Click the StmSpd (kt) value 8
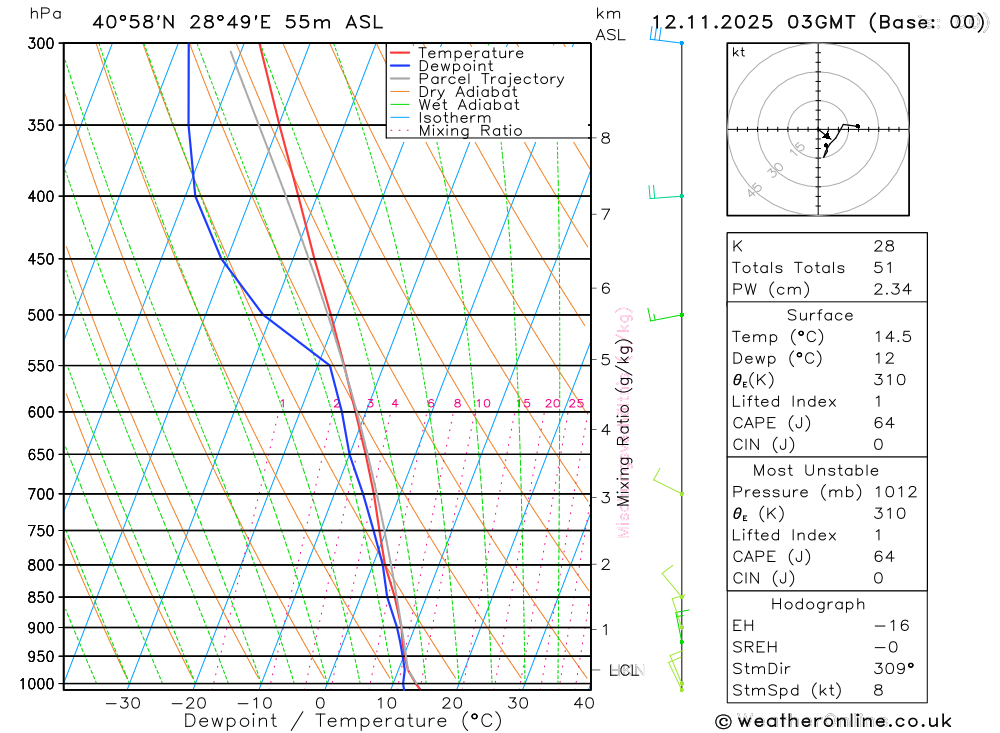This screenshot has width=1000, height=733. coord(879,691)
